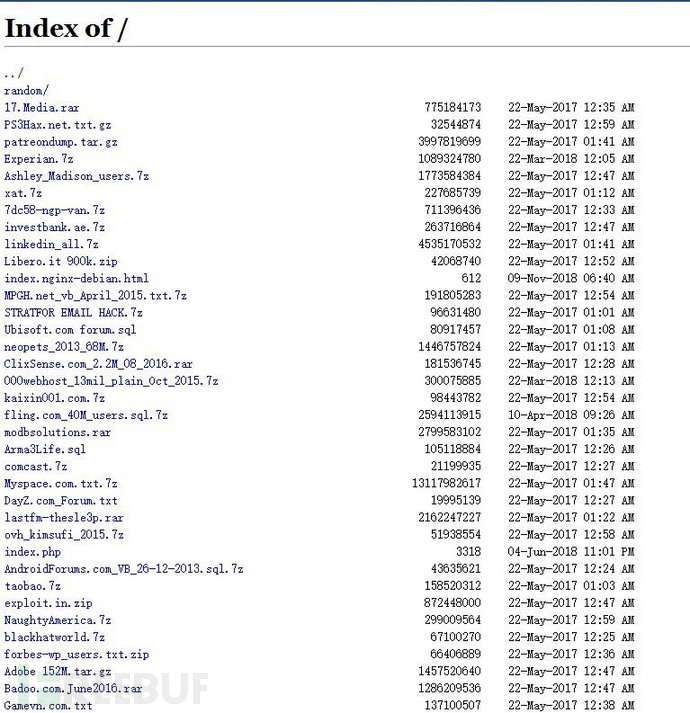Open the index.php link

33,552
